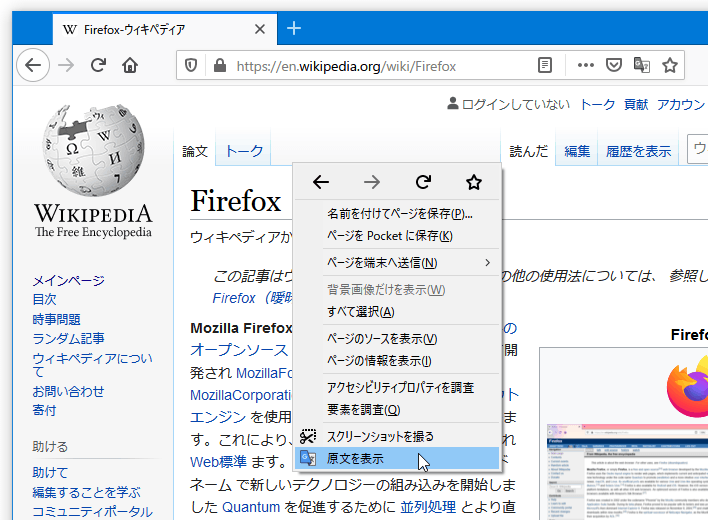Click the Wikipedia globe logo
This screenshot has height=520, width=708.
tap(93, 150)
